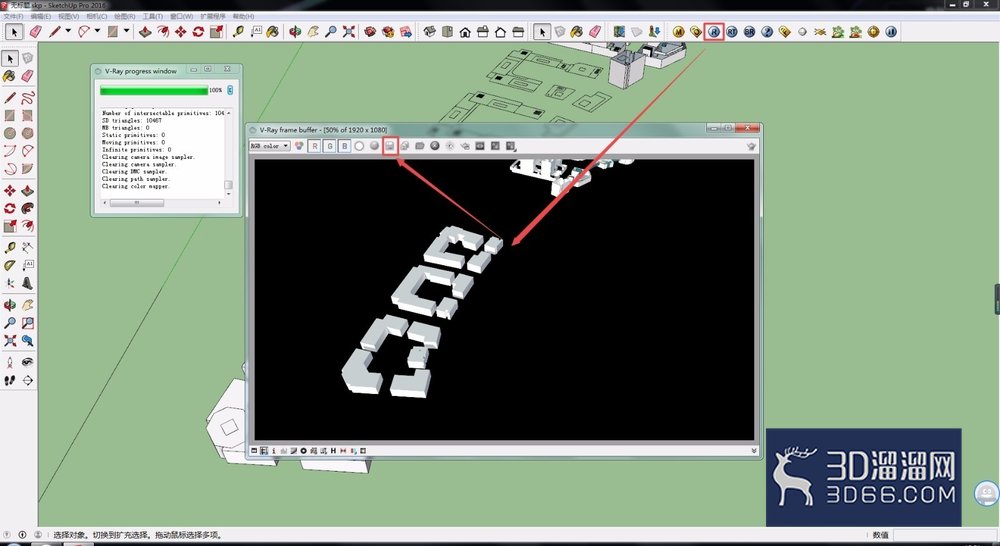Click the Look Around eye tool

tap(27, 362)
